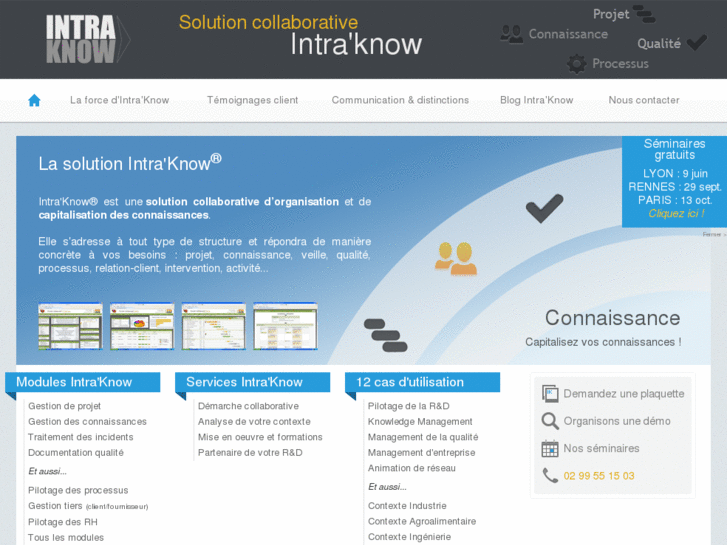Click Séminaires gratuits box title
The image size is (727, 545).
[675, 149]
